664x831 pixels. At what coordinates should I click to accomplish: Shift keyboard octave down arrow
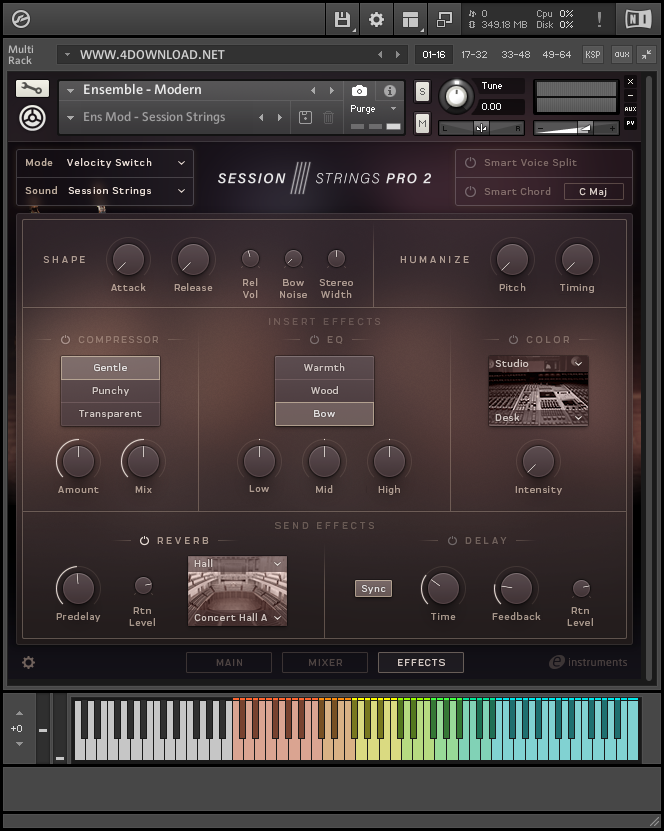click(x=19, y=744)
